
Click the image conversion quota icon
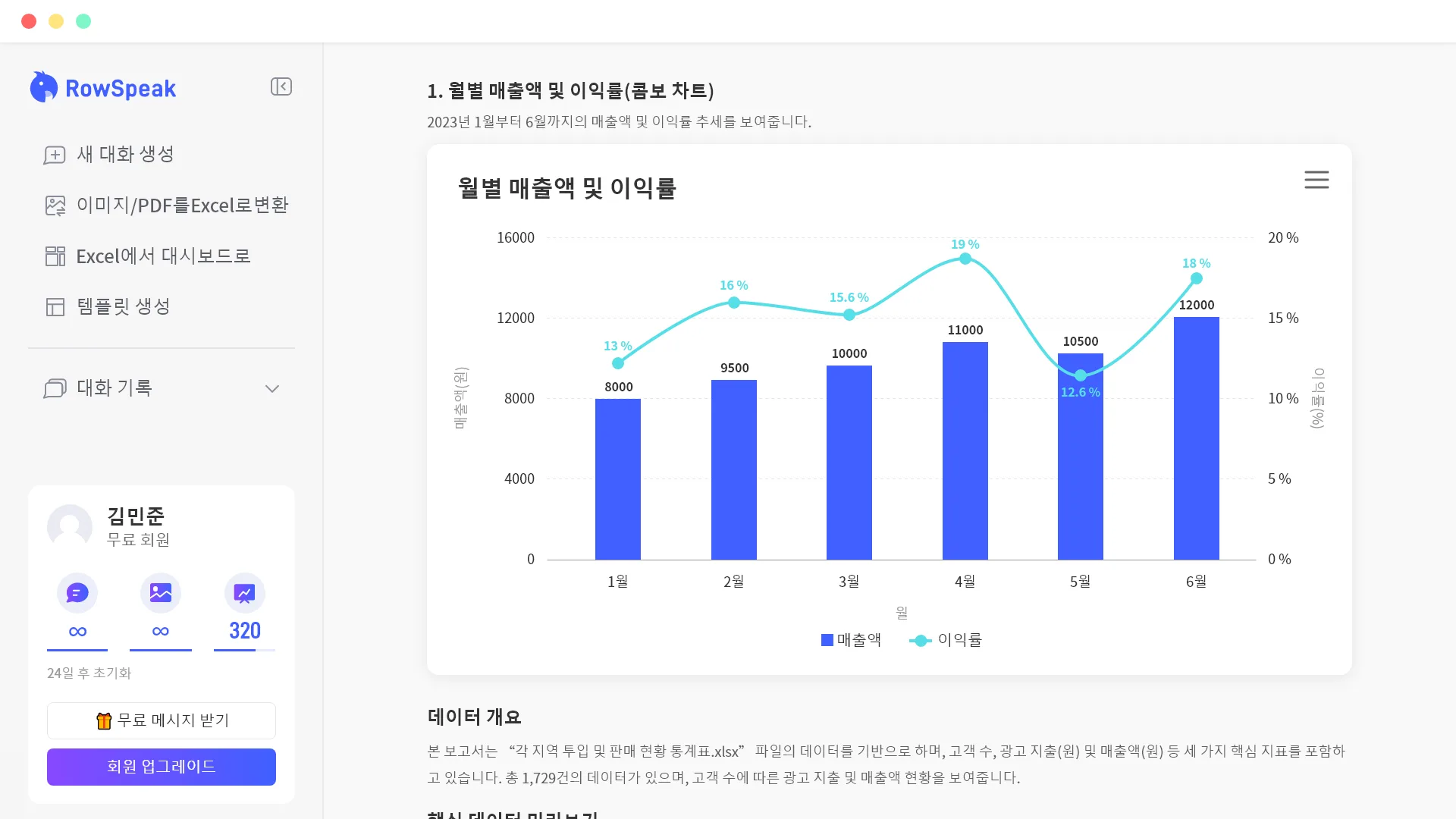point(161,593)
